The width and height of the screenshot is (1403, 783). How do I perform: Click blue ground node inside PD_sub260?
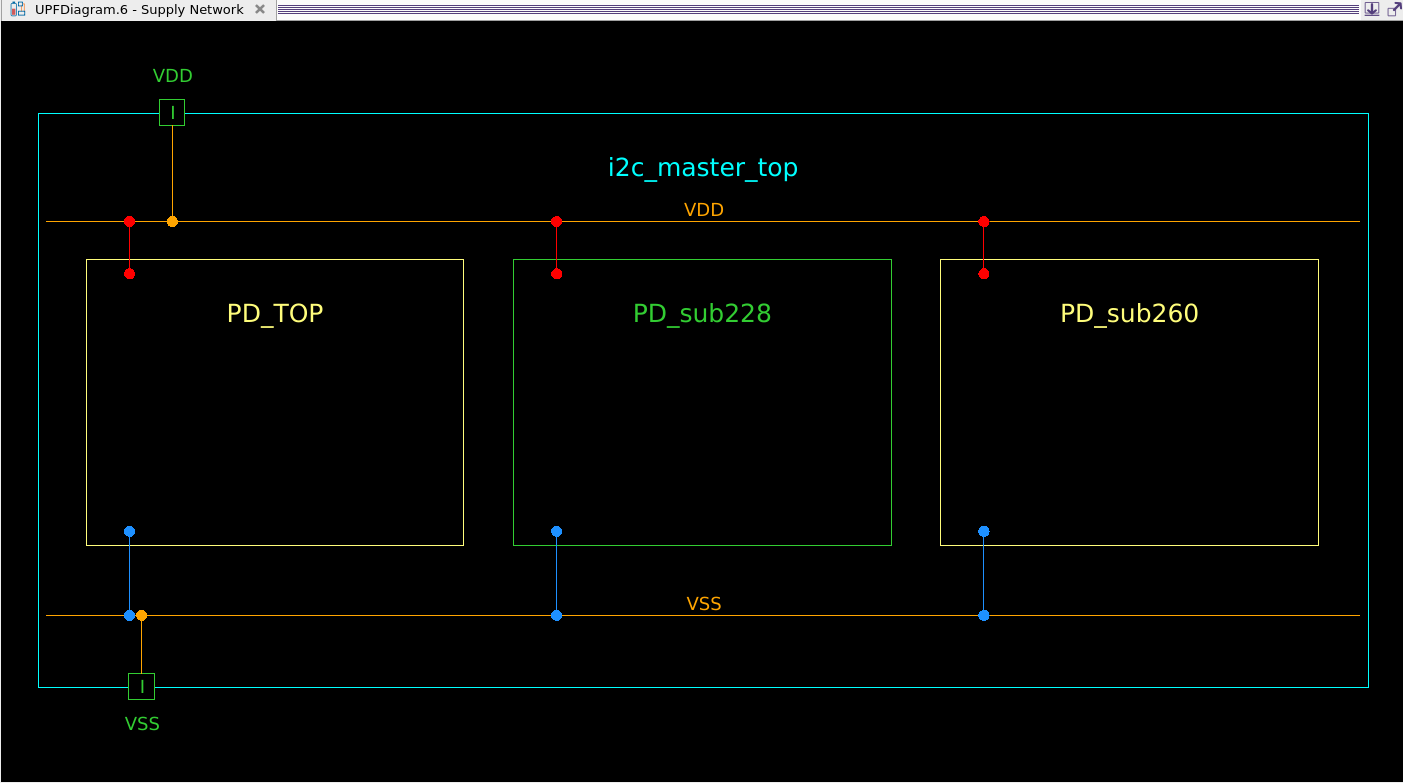pos(984,531)
